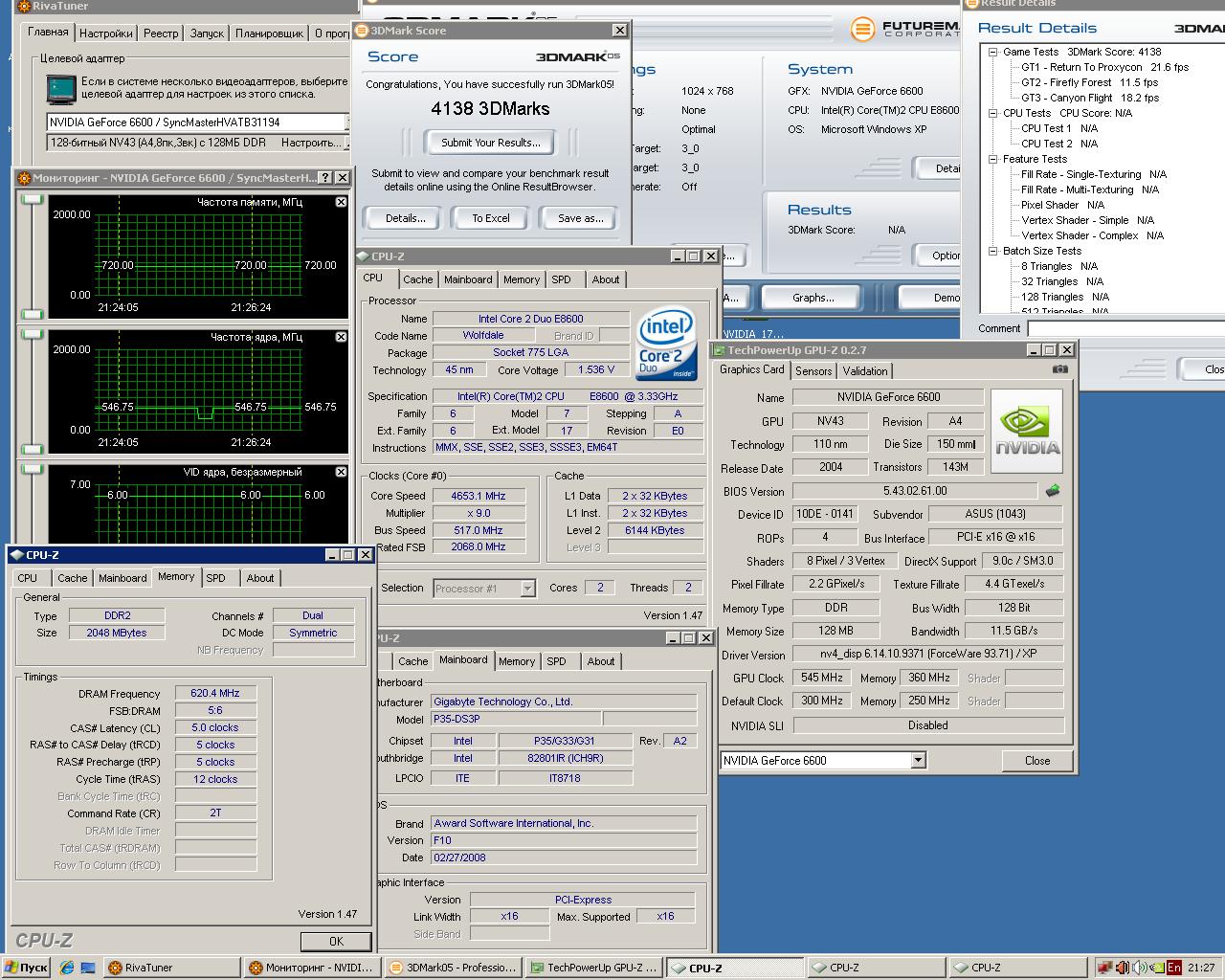Click the monitor adapter icon in RivaTuner
The image size is (1225, 980).
(61, 89)
